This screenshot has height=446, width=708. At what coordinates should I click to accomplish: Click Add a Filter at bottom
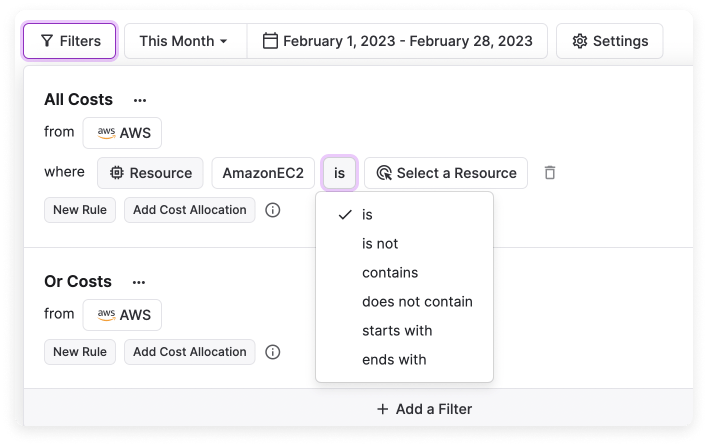coord(424,409)
